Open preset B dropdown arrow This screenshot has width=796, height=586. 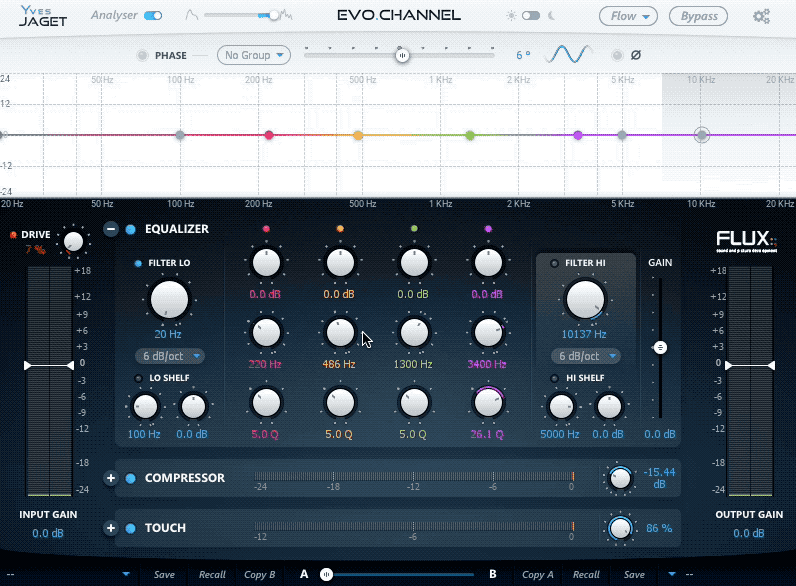point(672,574)
